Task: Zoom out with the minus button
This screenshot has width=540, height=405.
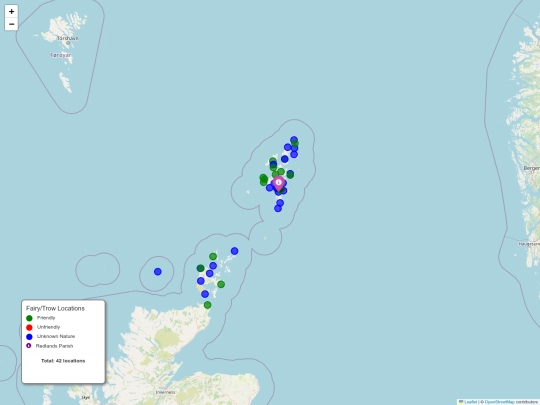Action: pyautogui.click(x=11, y=24)
